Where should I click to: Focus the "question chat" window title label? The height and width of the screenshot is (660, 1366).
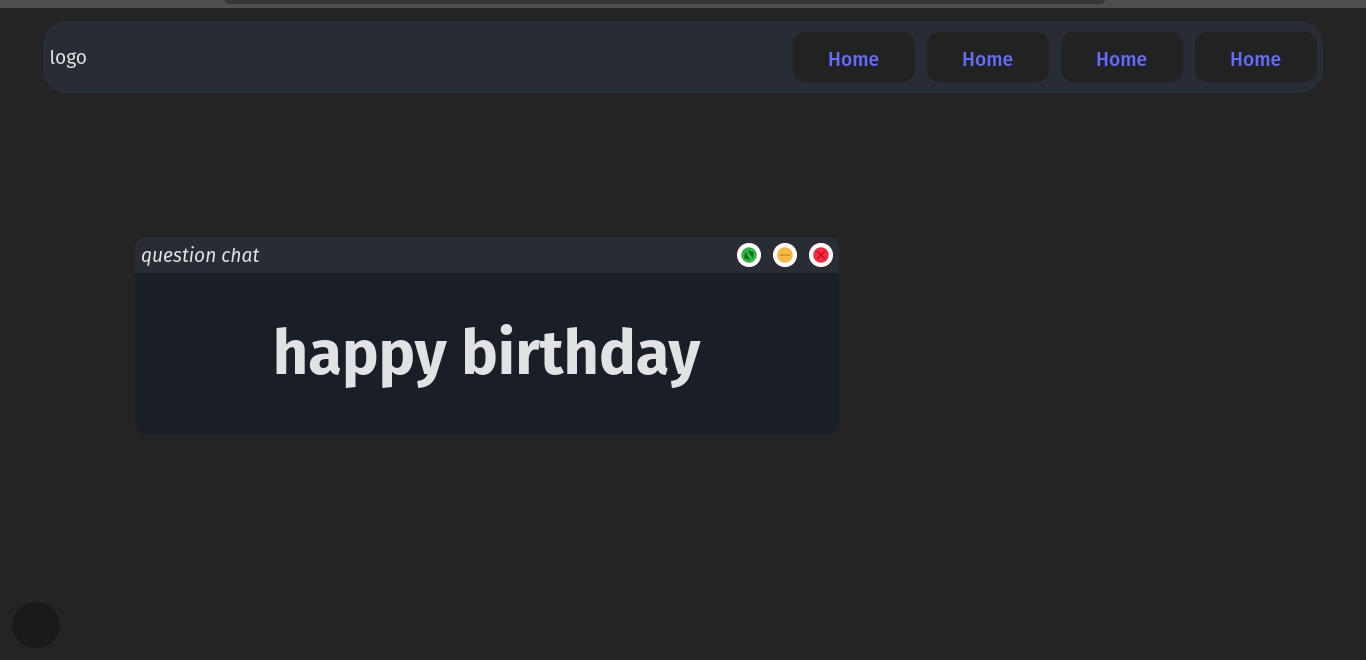[200, 255]
